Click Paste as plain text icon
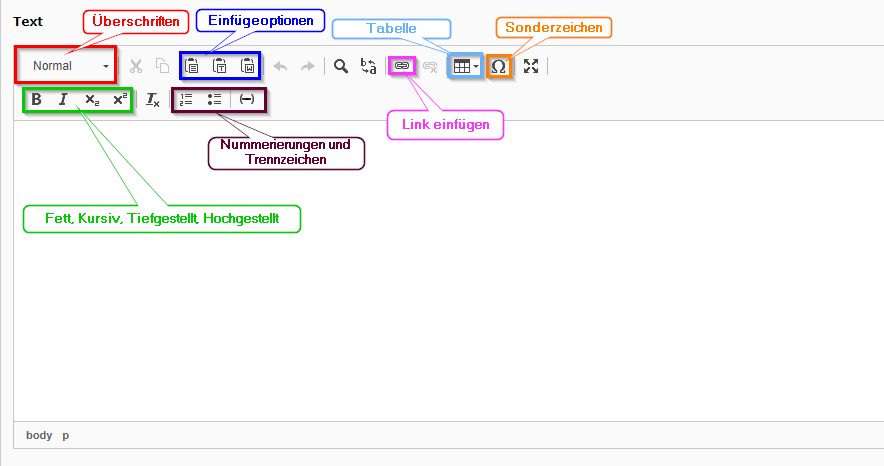This screenshot has width=884, height=466. tap(220, 66)
